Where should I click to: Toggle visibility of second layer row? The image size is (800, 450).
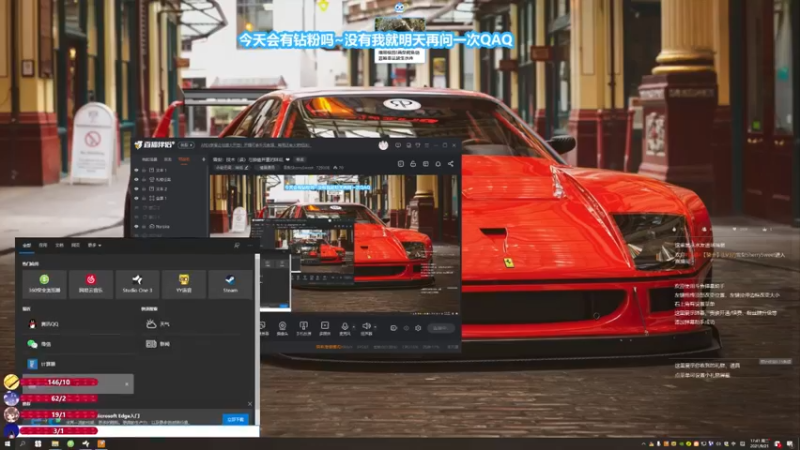pyautogui.click(x=136, y=180)
